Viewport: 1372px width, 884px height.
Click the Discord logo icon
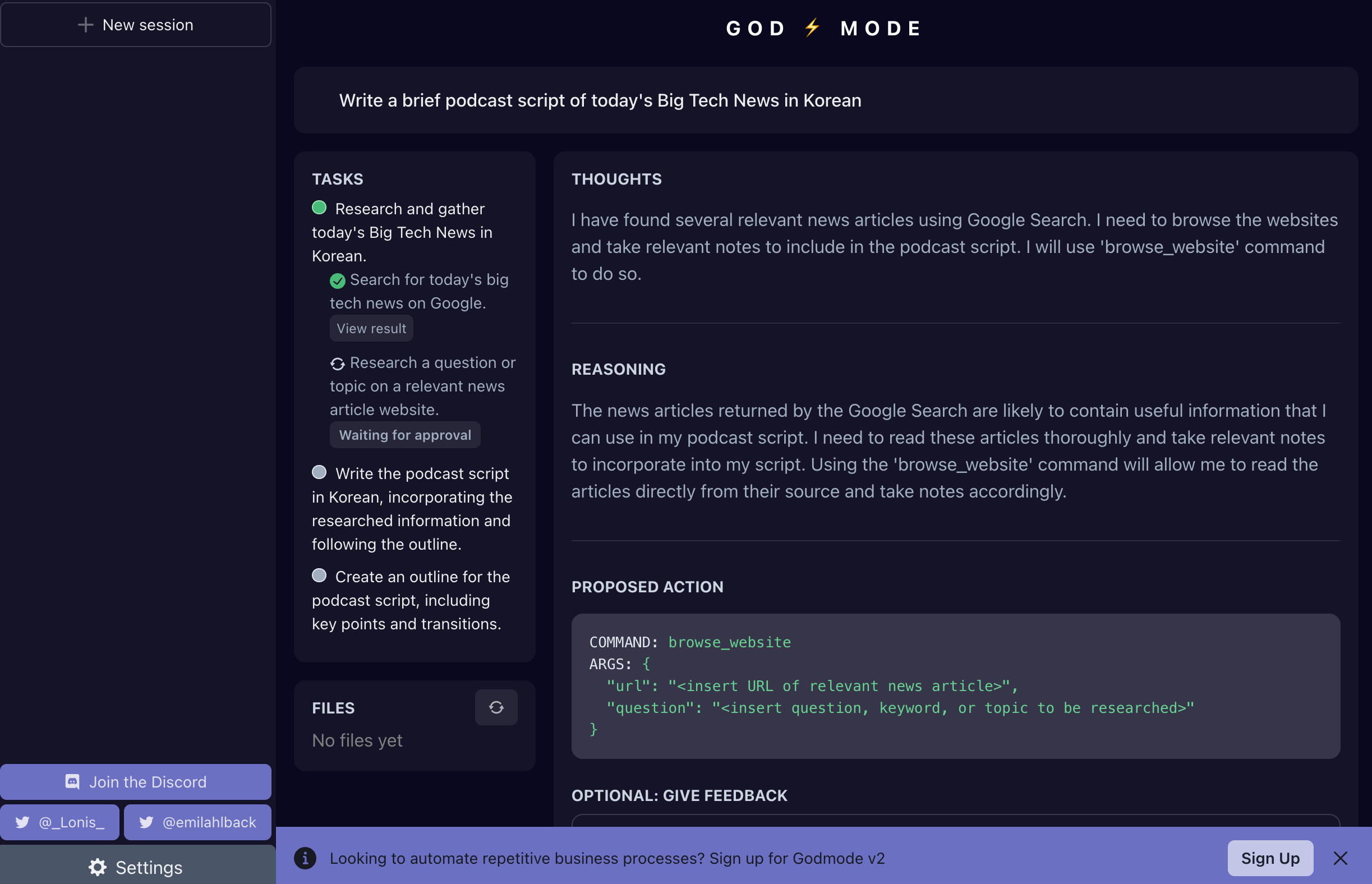72,781
